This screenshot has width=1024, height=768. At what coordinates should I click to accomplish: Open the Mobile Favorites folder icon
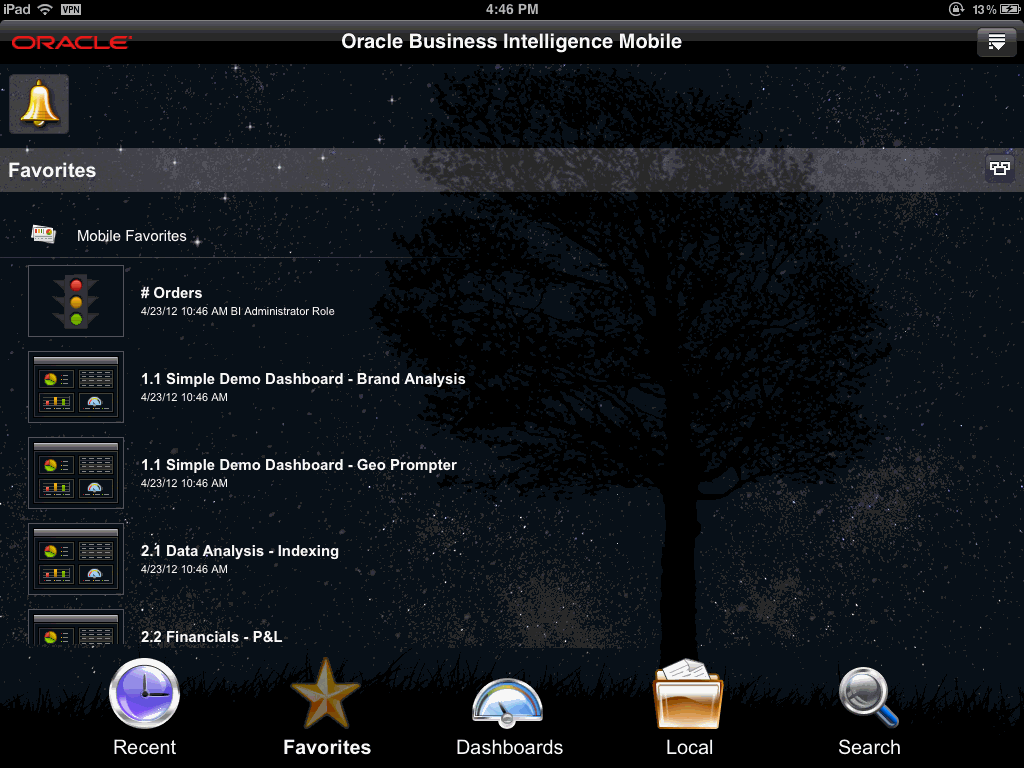point(44,234)
